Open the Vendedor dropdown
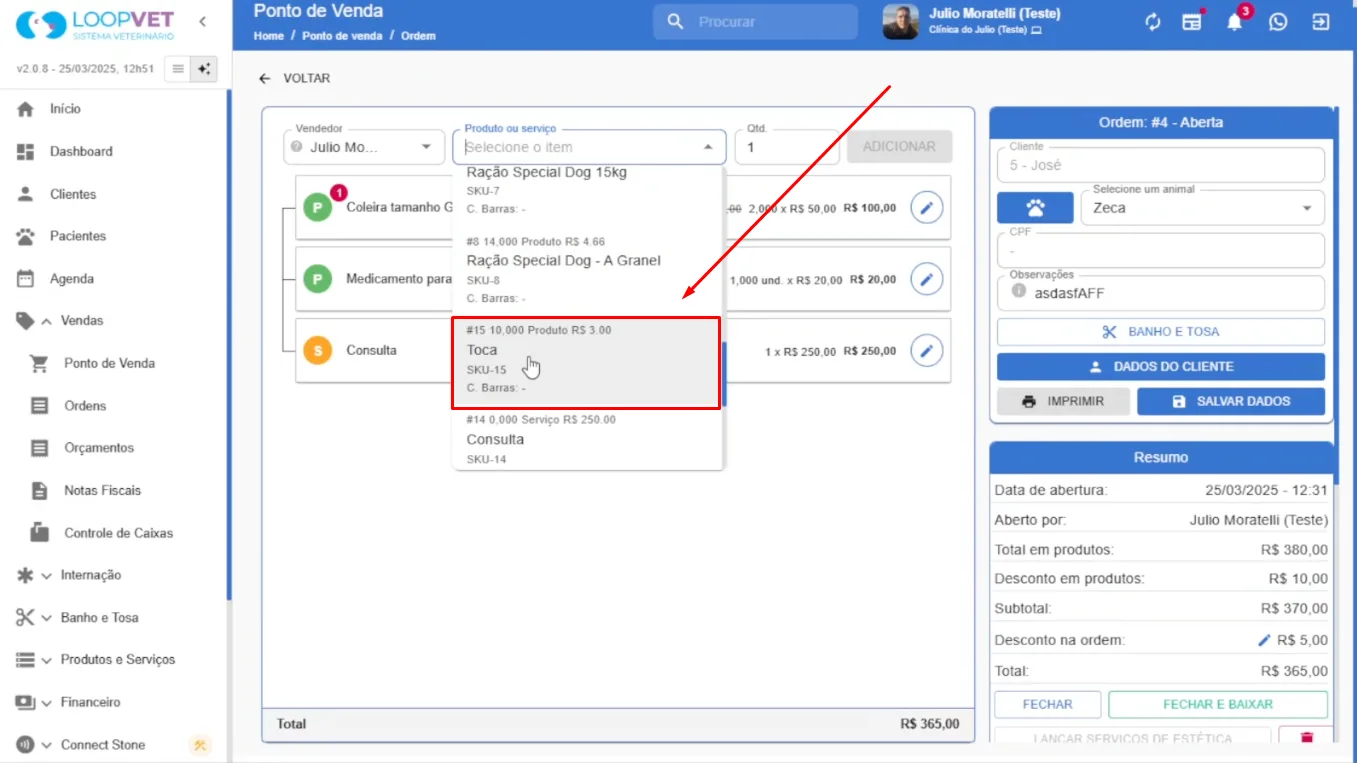Viewport: 1357px width, 763px height. click(x=364, y=147)
